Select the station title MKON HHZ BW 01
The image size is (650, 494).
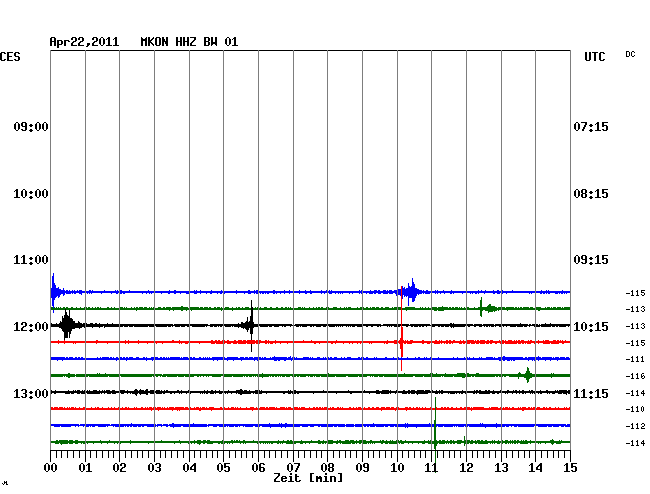(x=189, y=42)
